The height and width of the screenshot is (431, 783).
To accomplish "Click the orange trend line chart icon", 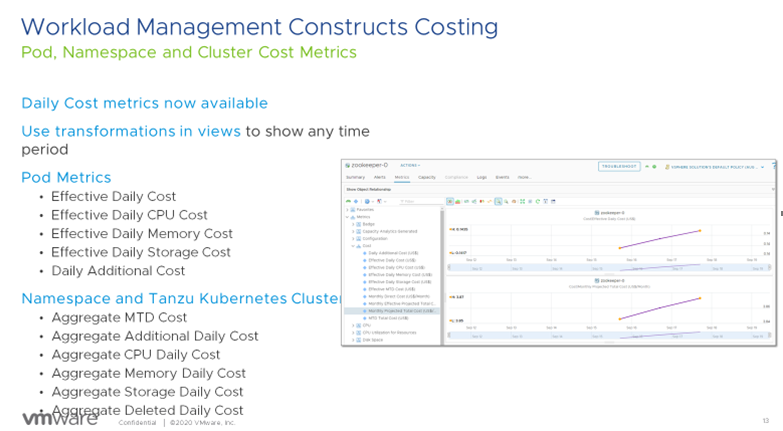I will [490, 201].
